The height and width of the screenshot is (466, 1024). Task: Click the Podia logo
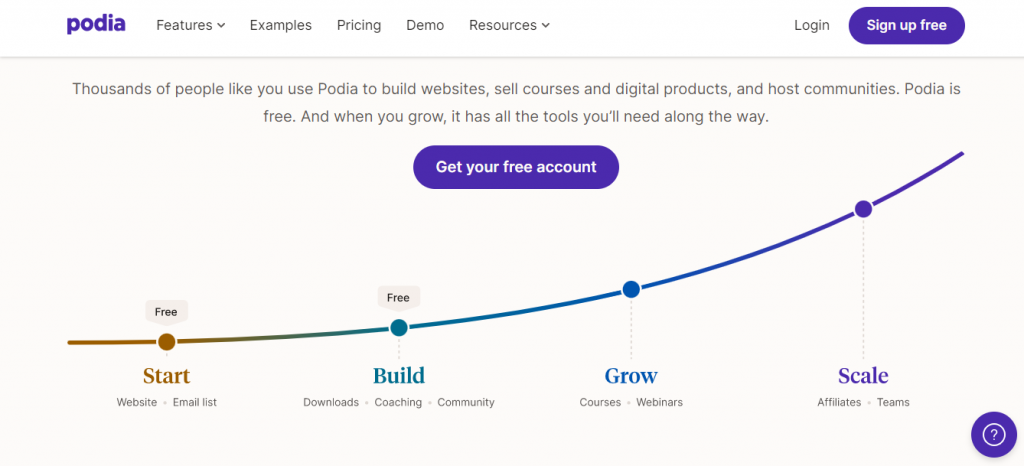click(x=96, y=24)
